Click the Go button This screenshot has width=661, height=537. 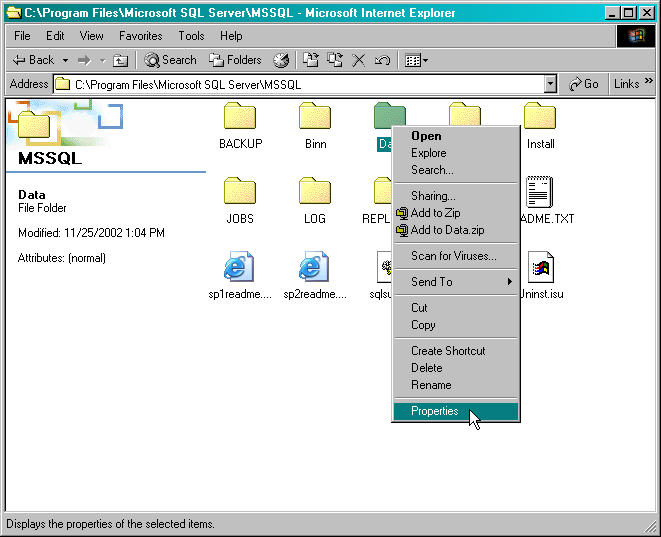pyautogui.click(x=584, y=84)
